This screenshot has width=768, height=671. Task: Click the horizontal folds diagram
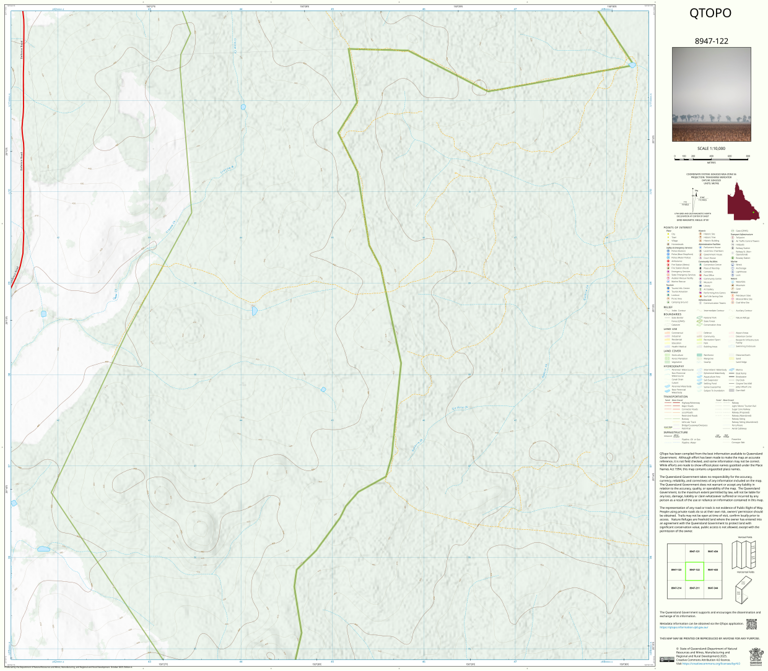coord(744,590)
